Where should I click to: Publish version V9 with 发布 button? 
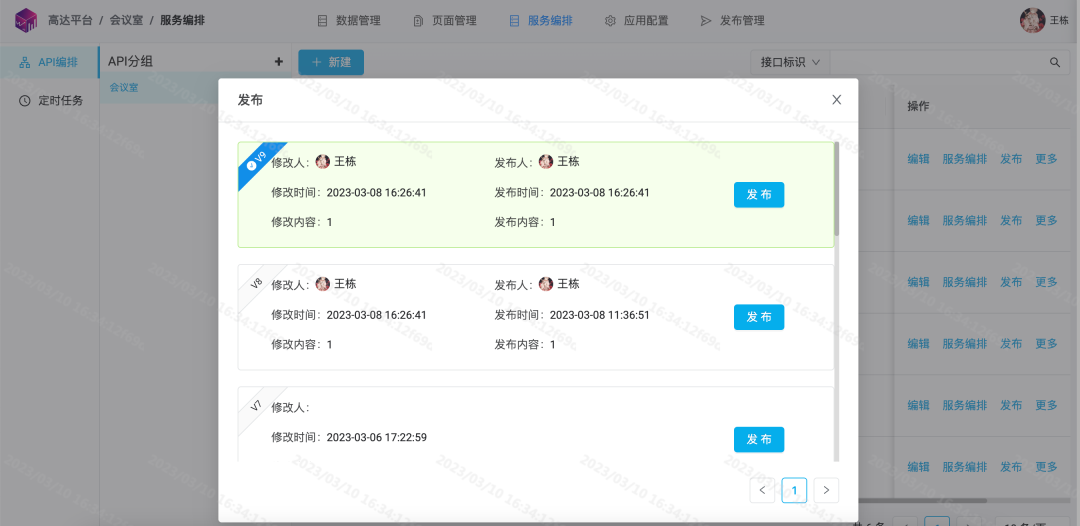tap(759, 195)
